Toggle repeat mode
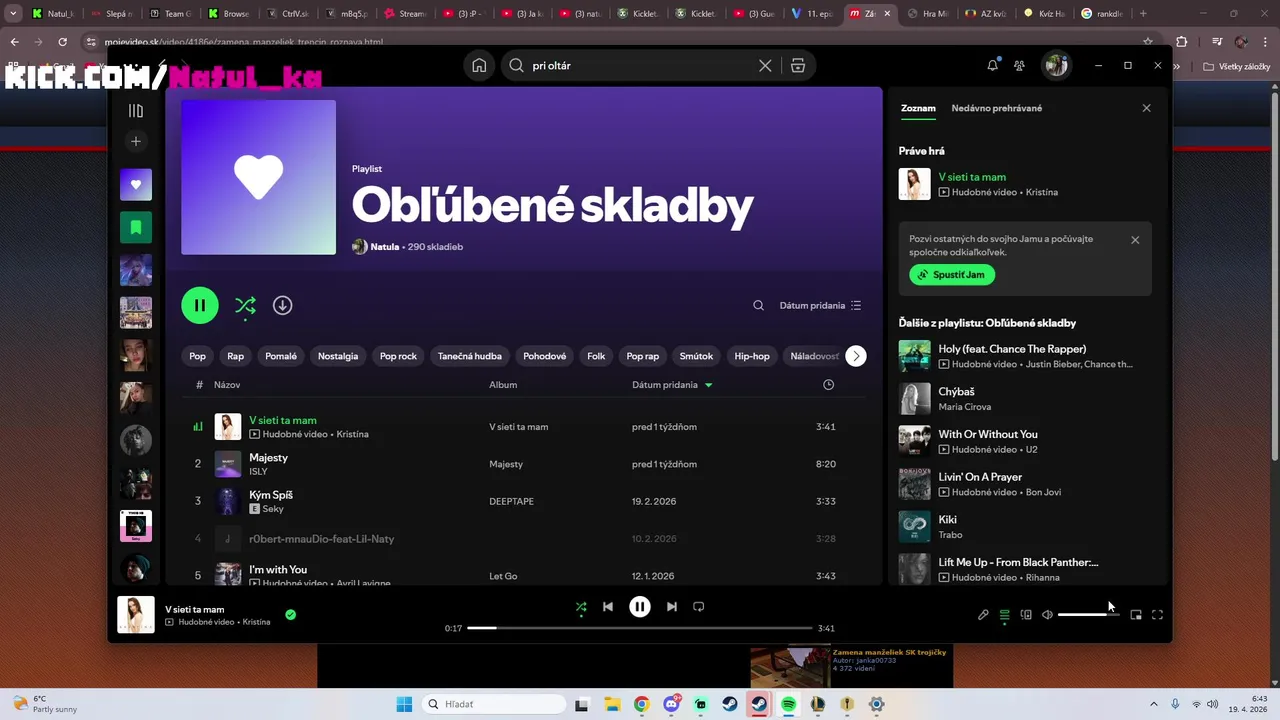Viewport: 1280px width, 720px height. click(699, 606)
